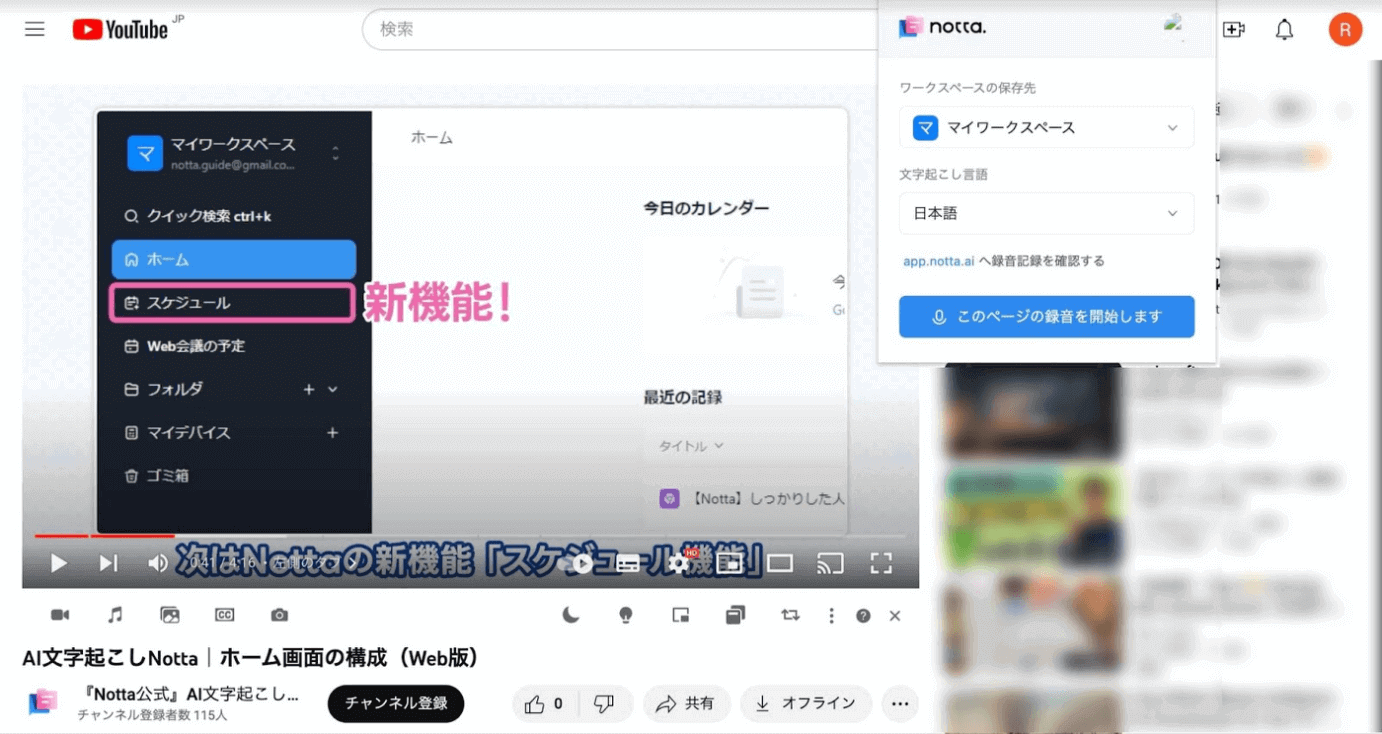Click the picture-in-picture icon below the player
1382x734 pixels.
click(x=681, y=615)
